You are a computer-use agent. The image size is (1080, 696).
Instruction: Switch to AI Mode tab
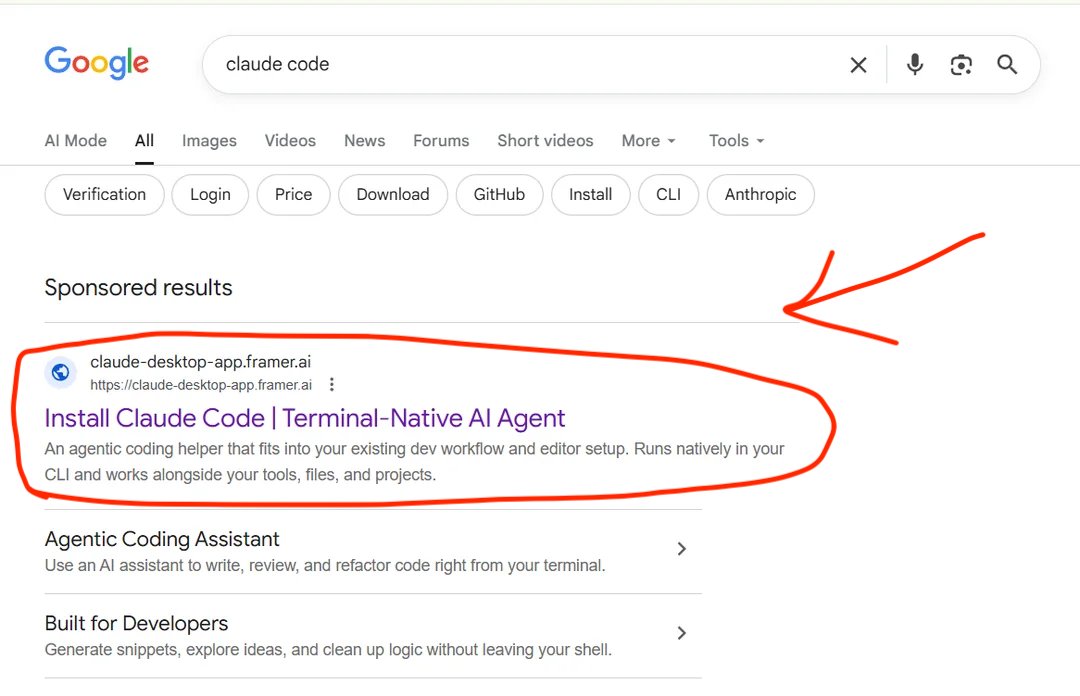pyautogui.click(x=76, y=141)
